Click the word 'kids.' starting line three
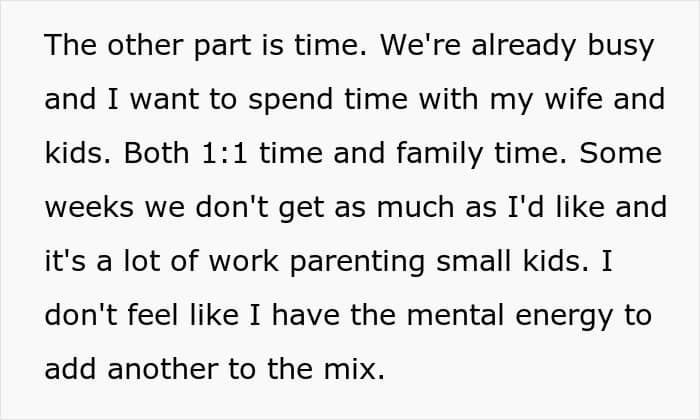Viewport: 700px width, 420px height. pyautogui.click(x=78, y=153)
